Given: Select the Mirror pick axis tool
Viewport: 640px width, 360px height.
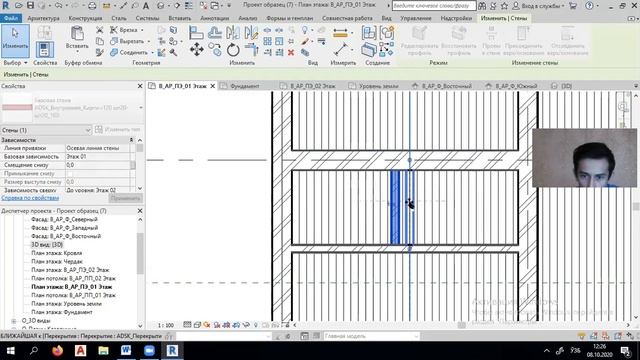Looking at the screenshot, I should (233, 32).
